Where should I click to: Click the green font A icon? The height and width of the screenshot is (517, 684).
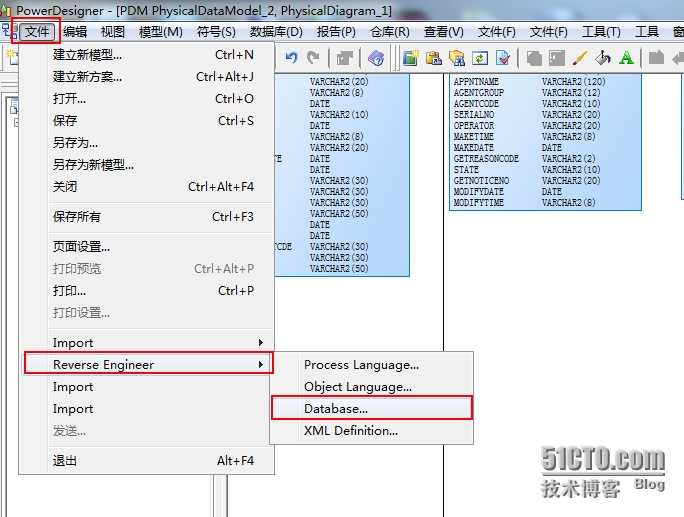point(626,58)
